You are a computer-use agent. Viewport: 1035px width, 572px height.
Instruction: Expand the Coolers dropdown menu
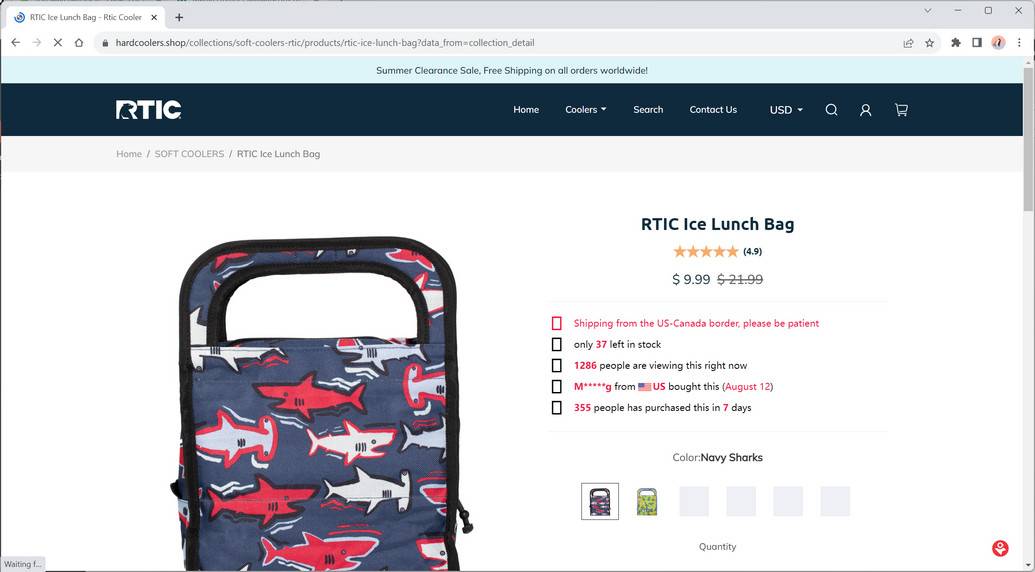[585, 110]
